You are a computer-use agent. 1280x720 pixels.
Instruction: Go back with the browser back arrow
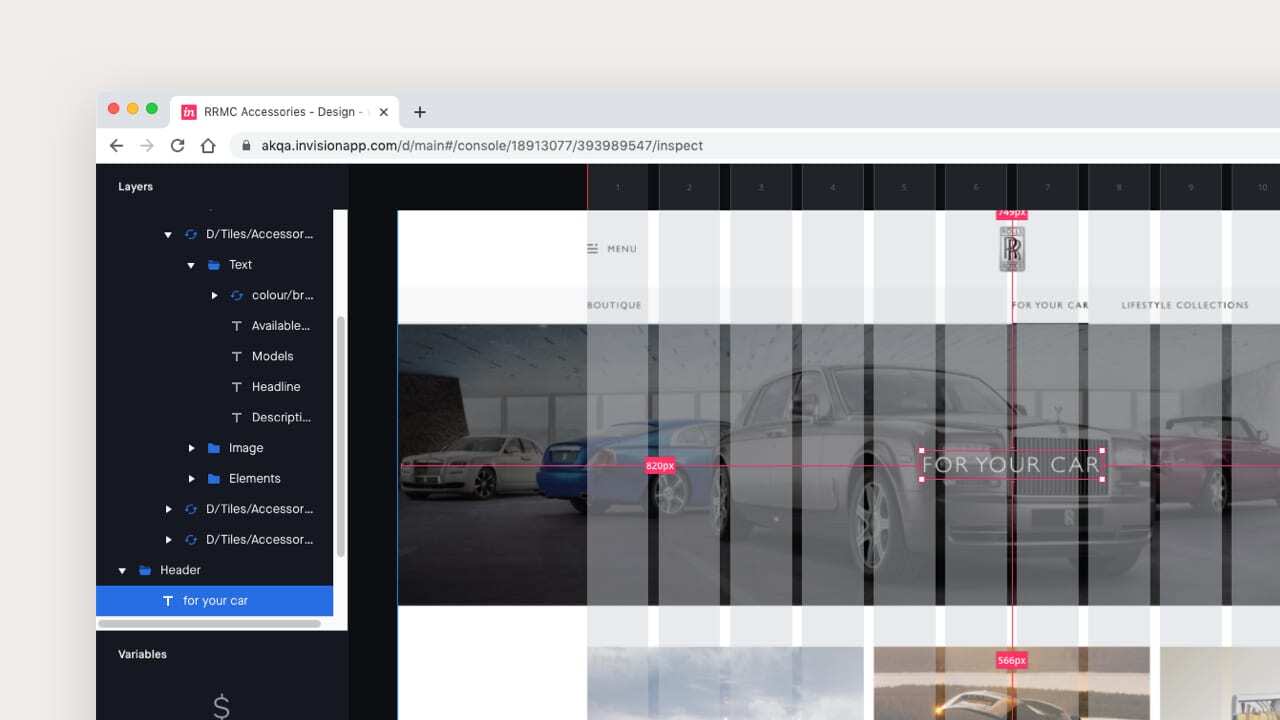(116, 145)
